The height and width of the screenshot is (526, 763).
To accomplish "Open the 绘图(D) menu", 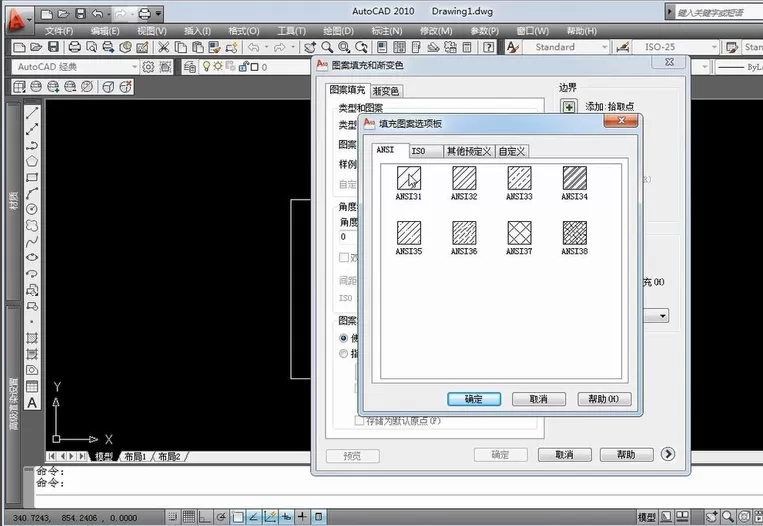I will [339, 31].
